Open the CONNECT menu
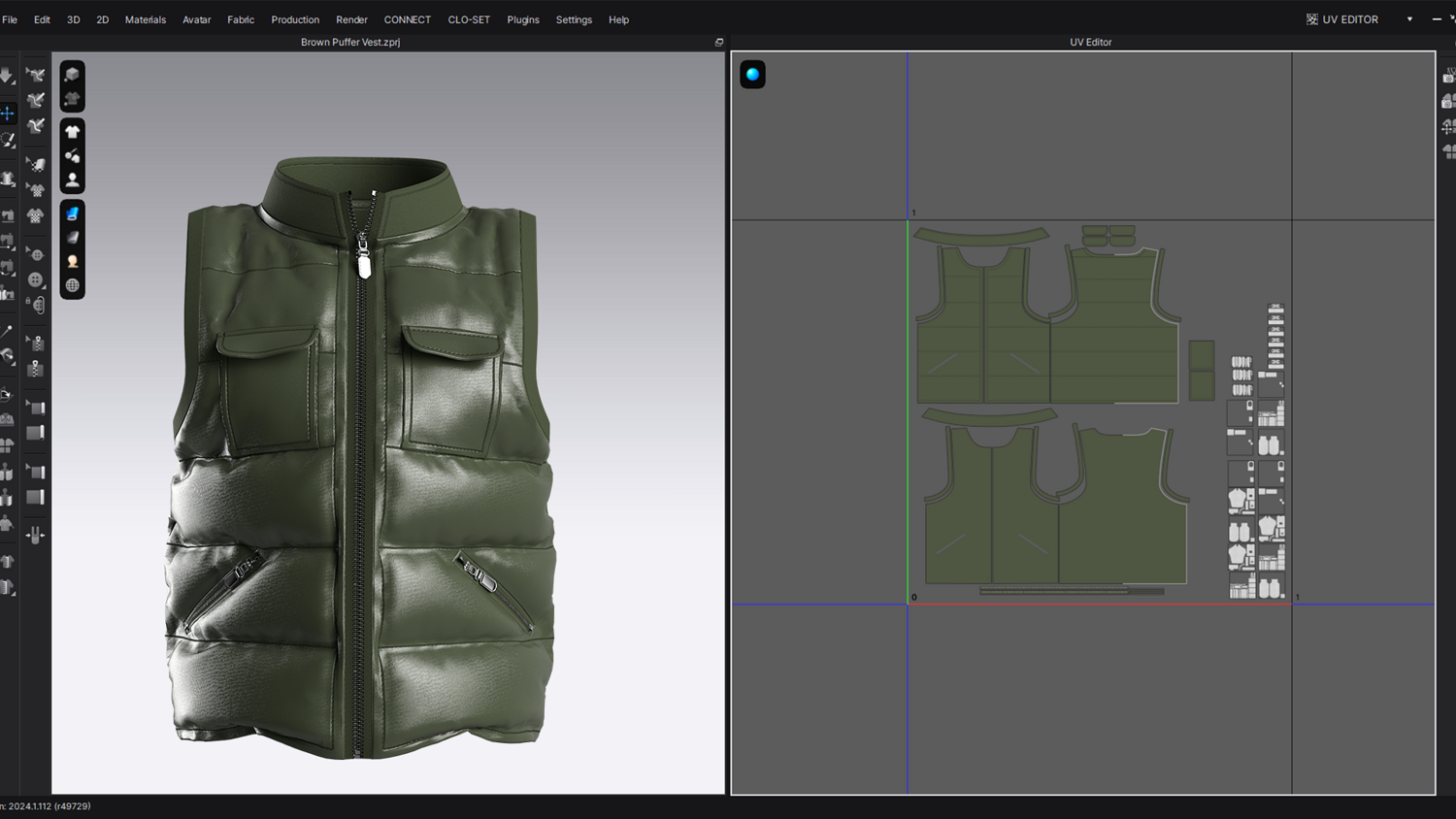The height and width of the screenshot is (819, 1456). 407,19
